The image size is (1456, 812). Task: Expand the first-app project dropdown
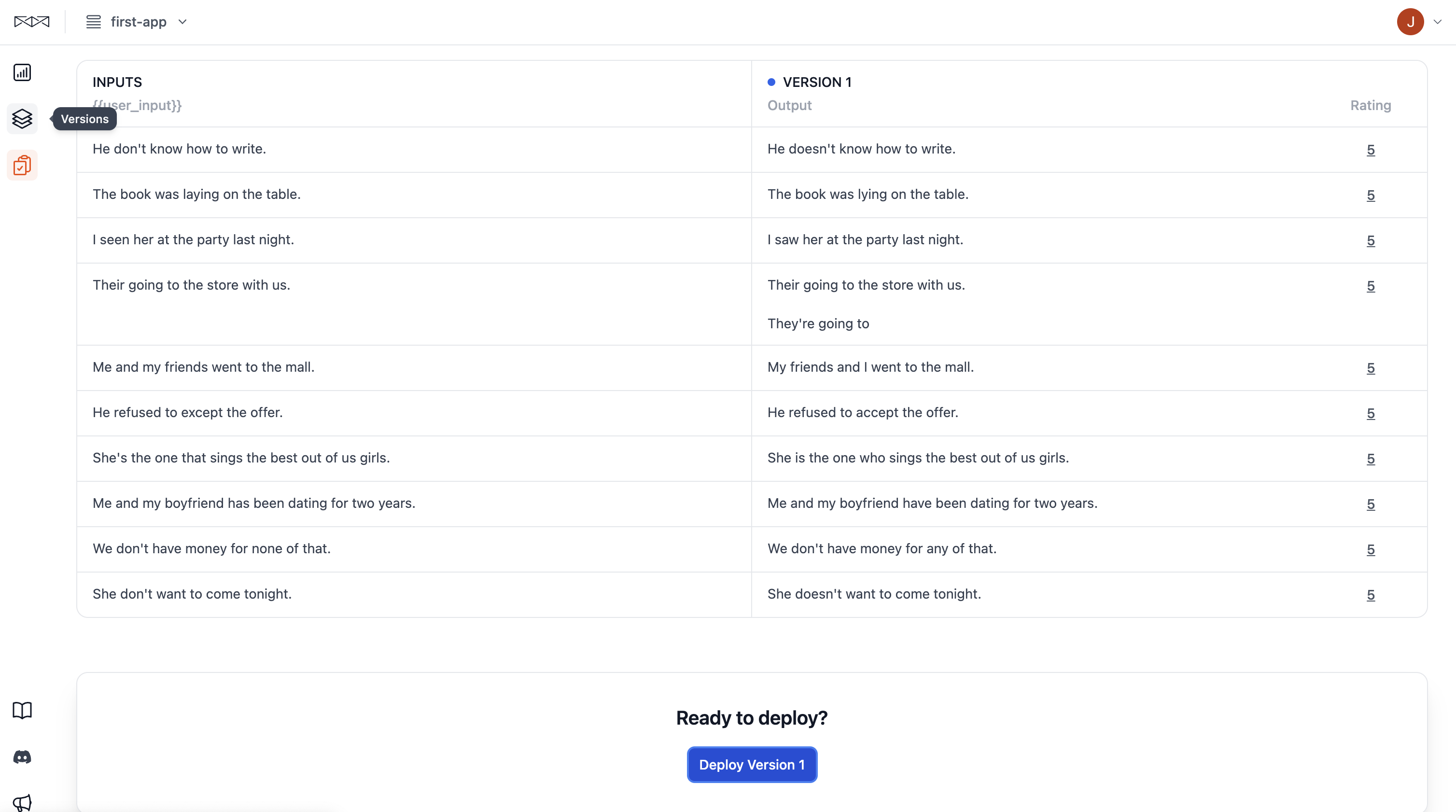click(x=182, y=21)
